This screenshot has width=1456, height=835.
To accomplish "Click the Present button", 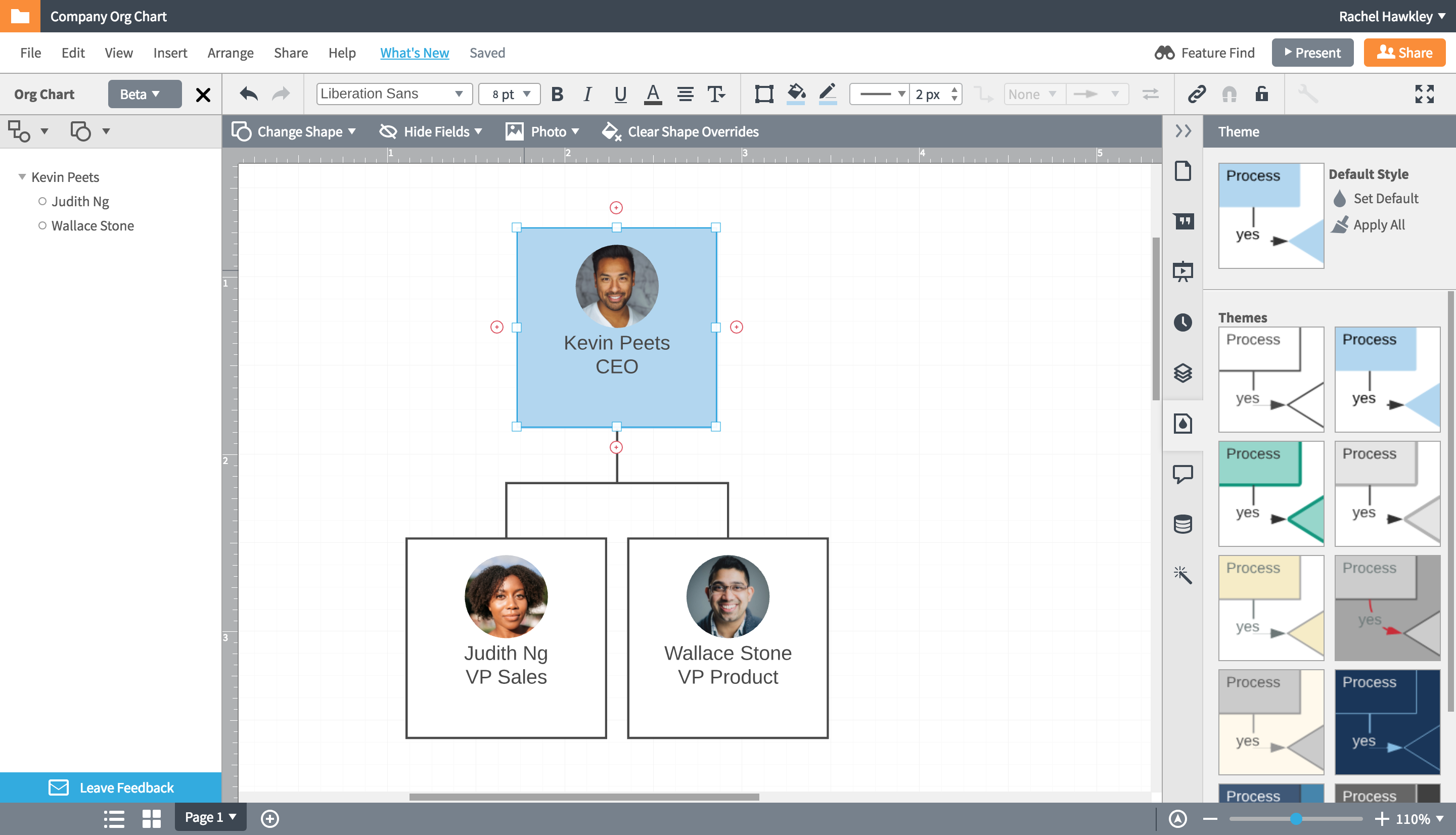I will (1312, 52).
